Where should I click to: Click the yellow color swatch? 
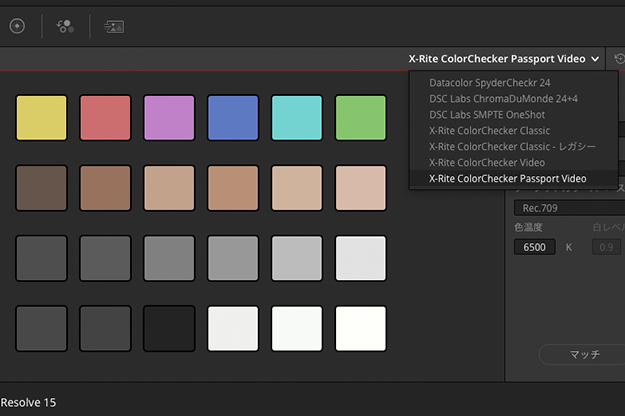pos(42,118)
